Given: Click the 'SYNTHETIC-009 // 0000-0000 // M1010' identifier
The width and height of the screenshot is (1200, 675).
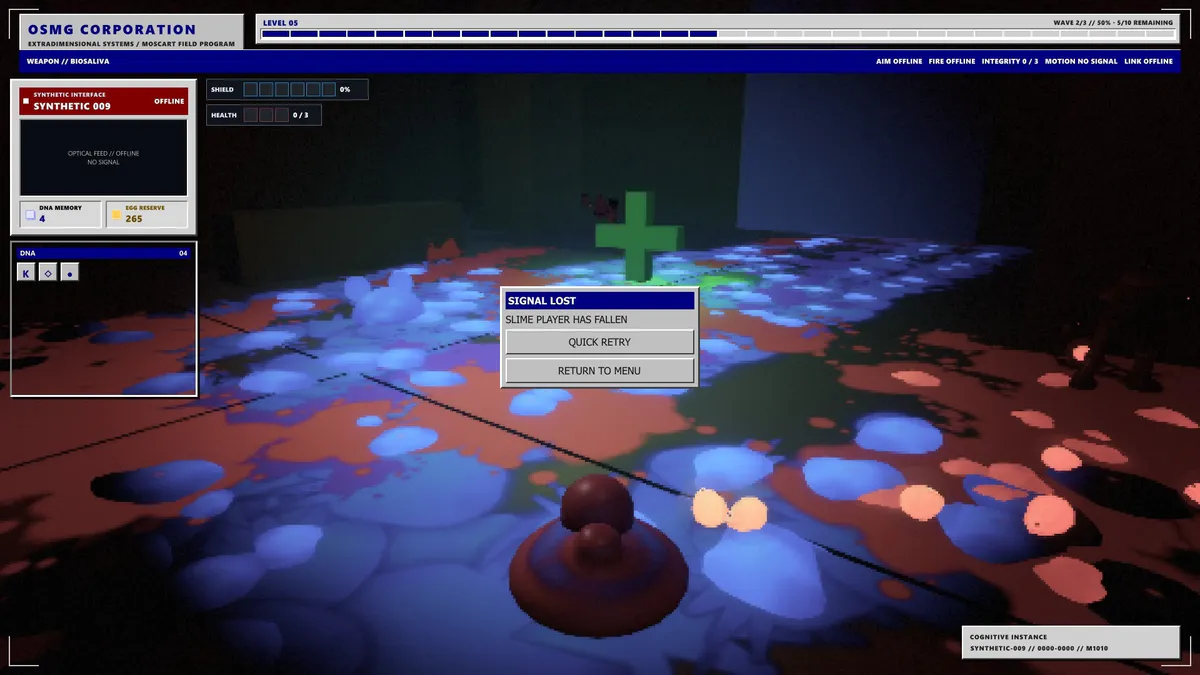Looking at the screenshot, I should click(x=1038, y=649).
